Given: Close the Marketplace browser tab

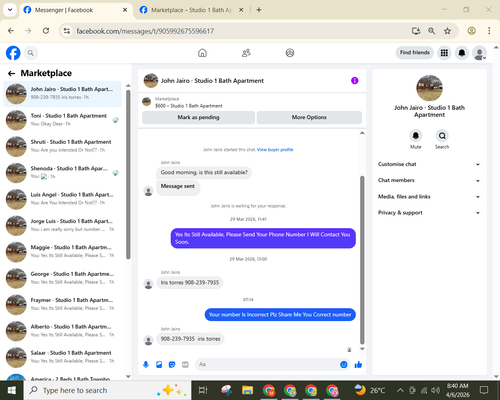Looking at the screenshot, I should click(241, 10).
